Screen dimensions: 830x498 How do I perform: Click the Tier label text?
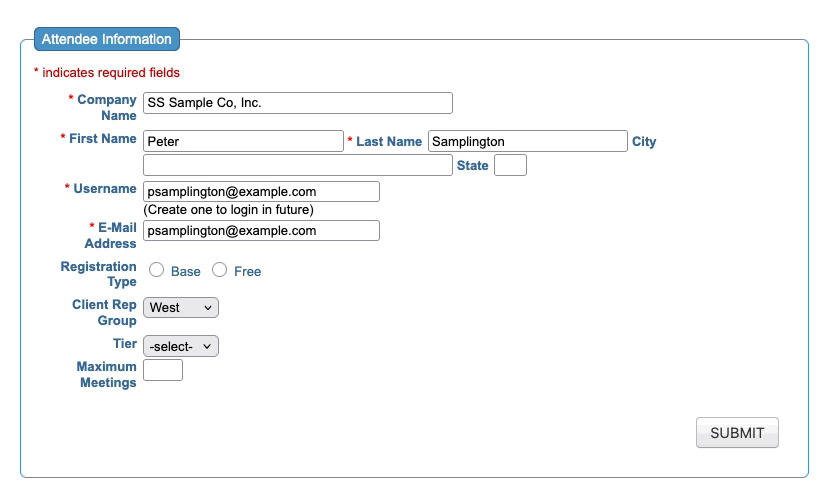point(125,343)
